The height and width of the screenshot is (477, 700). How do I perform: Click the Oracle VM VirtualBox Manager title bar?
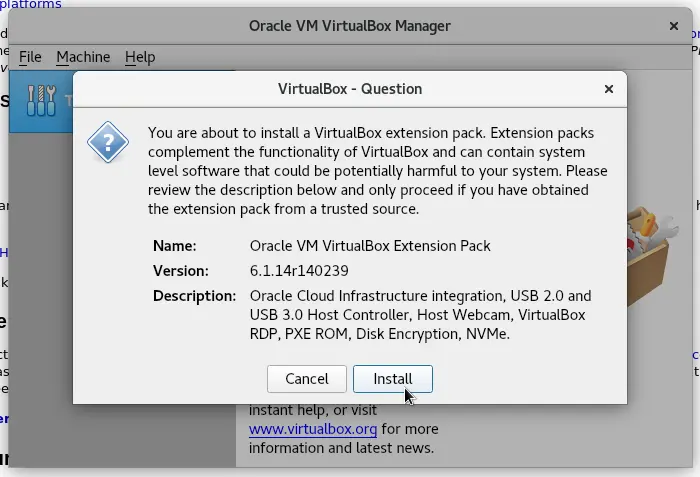coord(350,26)
